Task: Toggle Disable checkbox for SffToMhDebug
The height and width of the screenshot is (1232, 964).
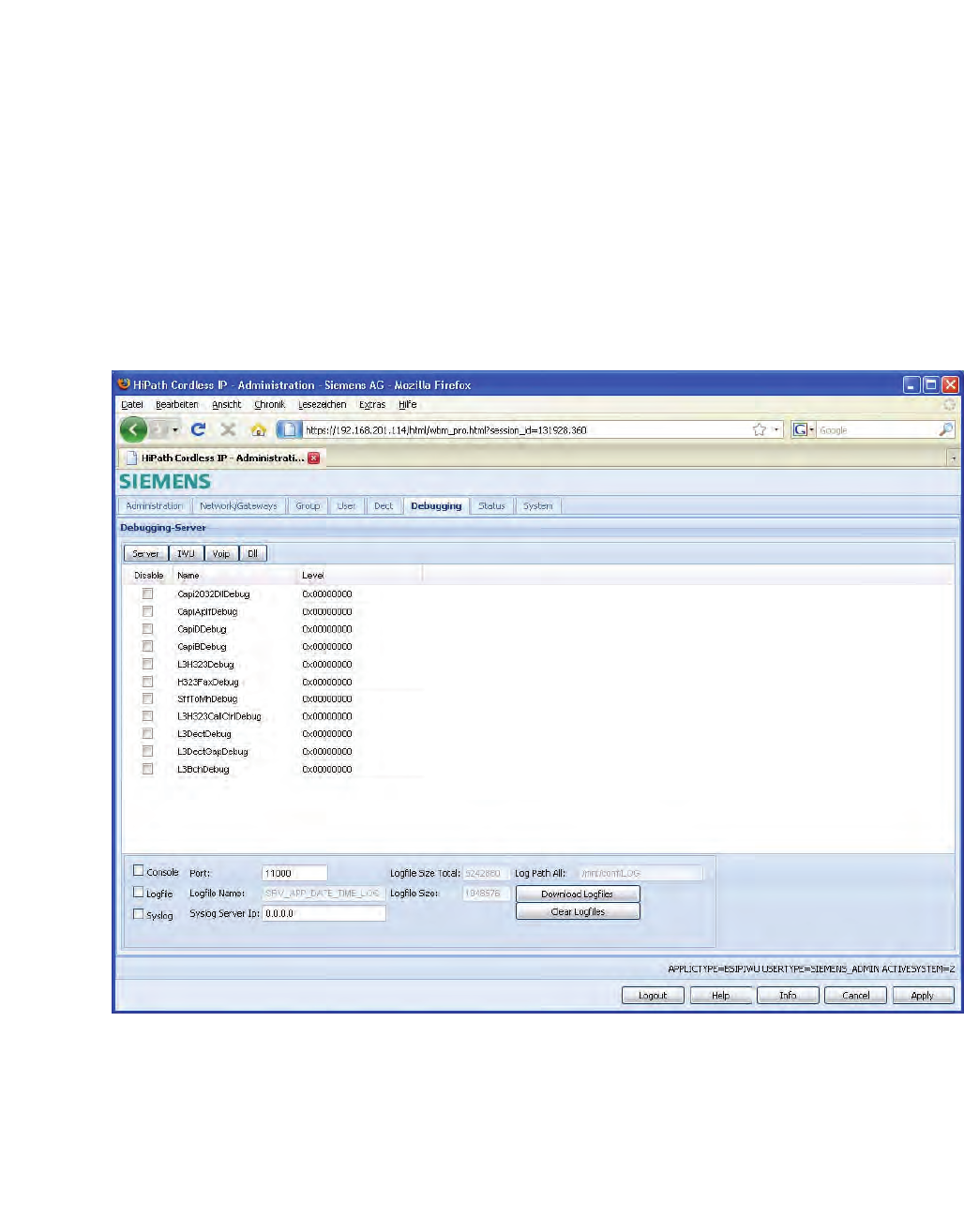Action: pyautogui.click(x=147, y=699)
